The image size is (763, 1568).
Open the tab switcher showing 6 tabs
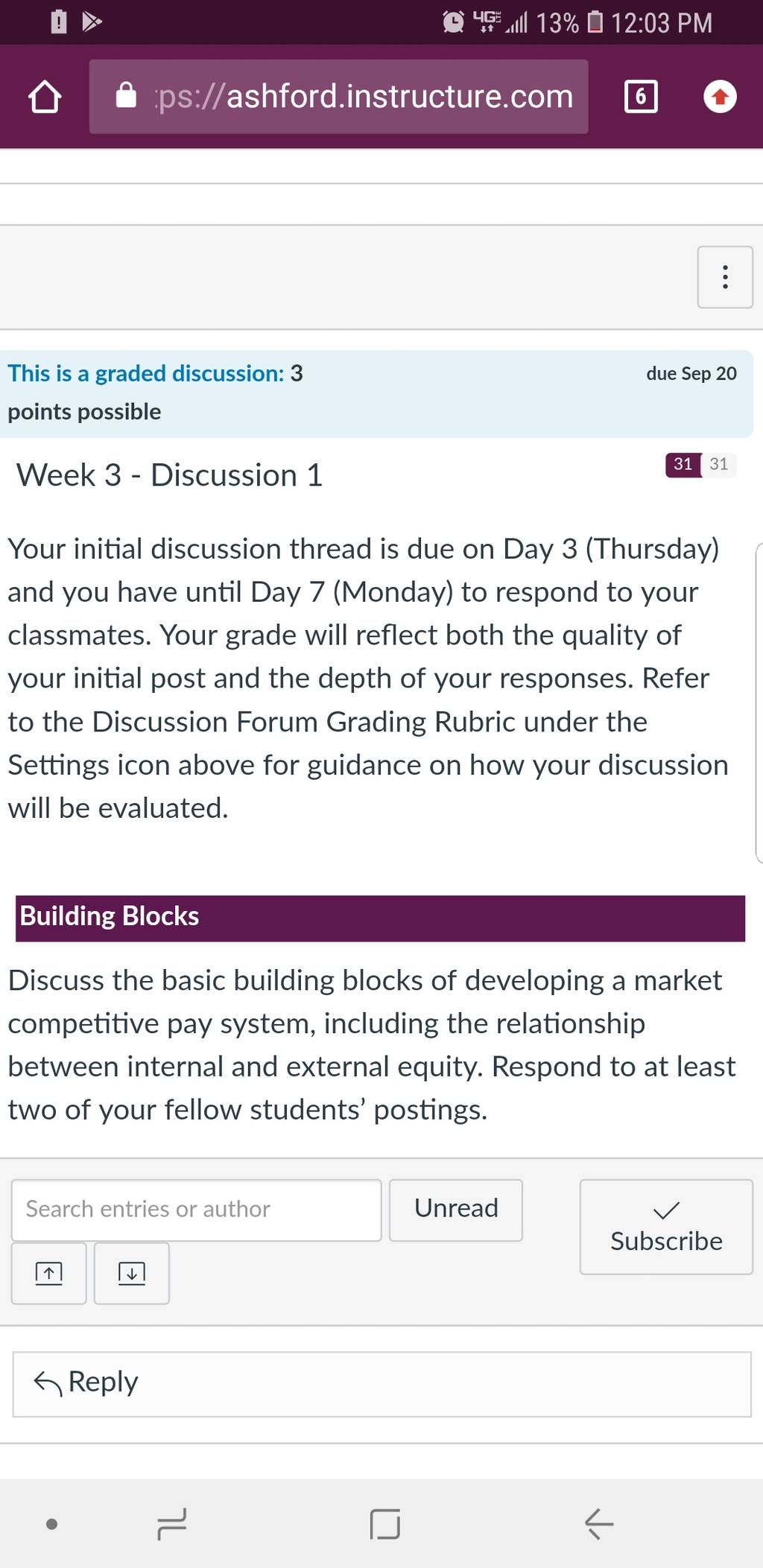(641, 97)
